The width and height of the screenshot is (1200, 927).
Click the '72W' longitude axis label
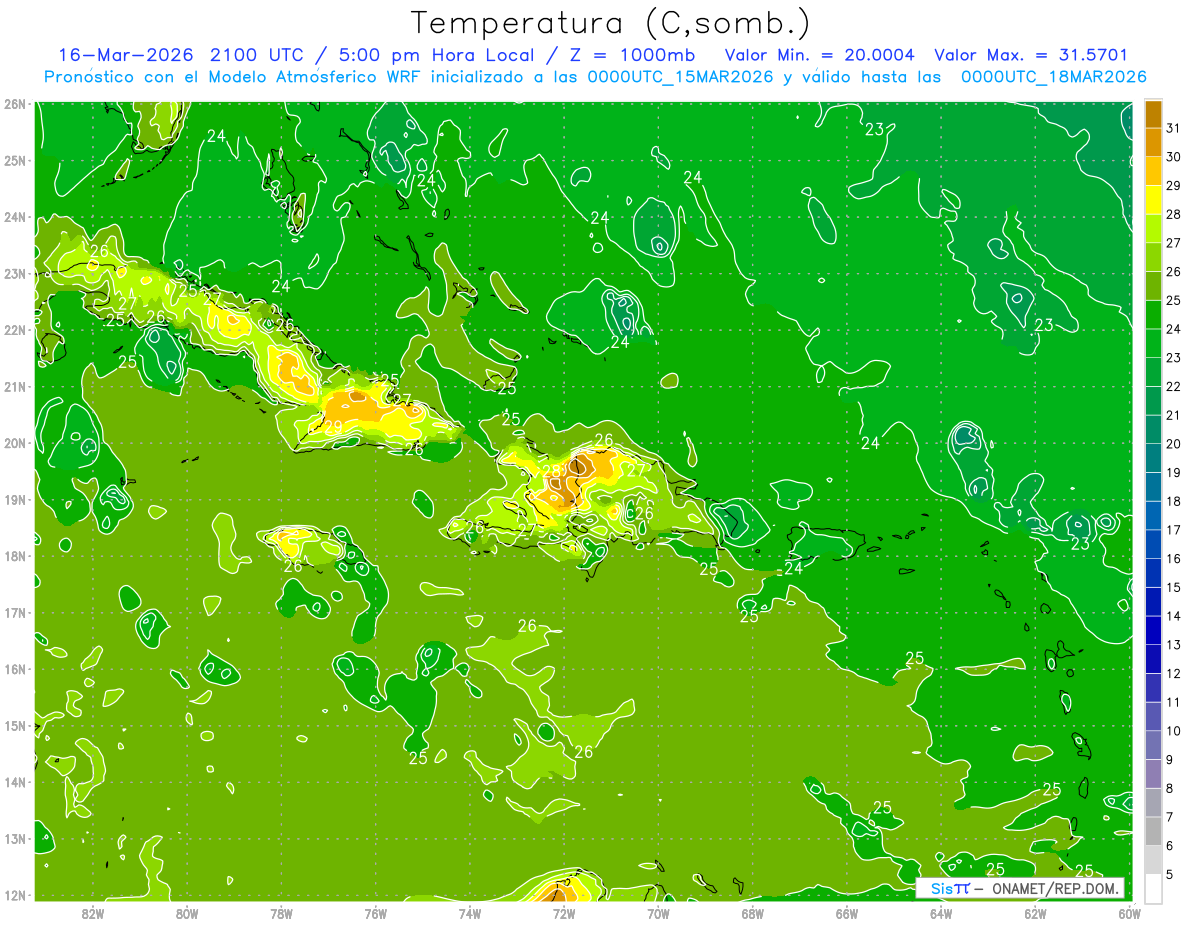coord(564,913)
